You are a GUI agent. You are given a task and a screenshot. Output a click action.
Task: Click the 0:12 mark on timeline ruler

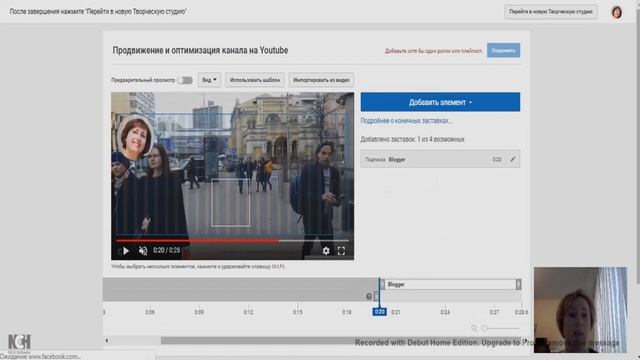point(248,312)
